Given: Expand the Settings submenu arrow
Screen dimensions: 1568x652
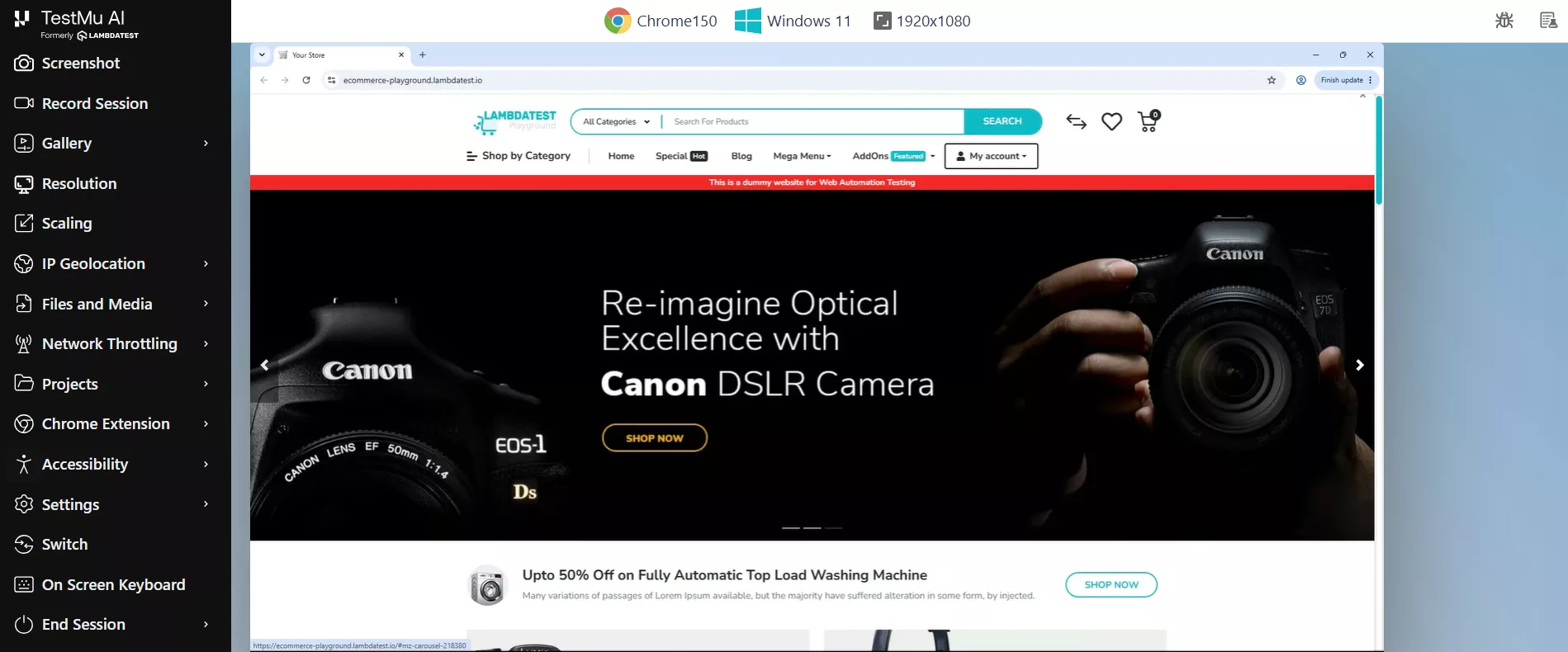Looking at the screenshot, I should 206,504.
